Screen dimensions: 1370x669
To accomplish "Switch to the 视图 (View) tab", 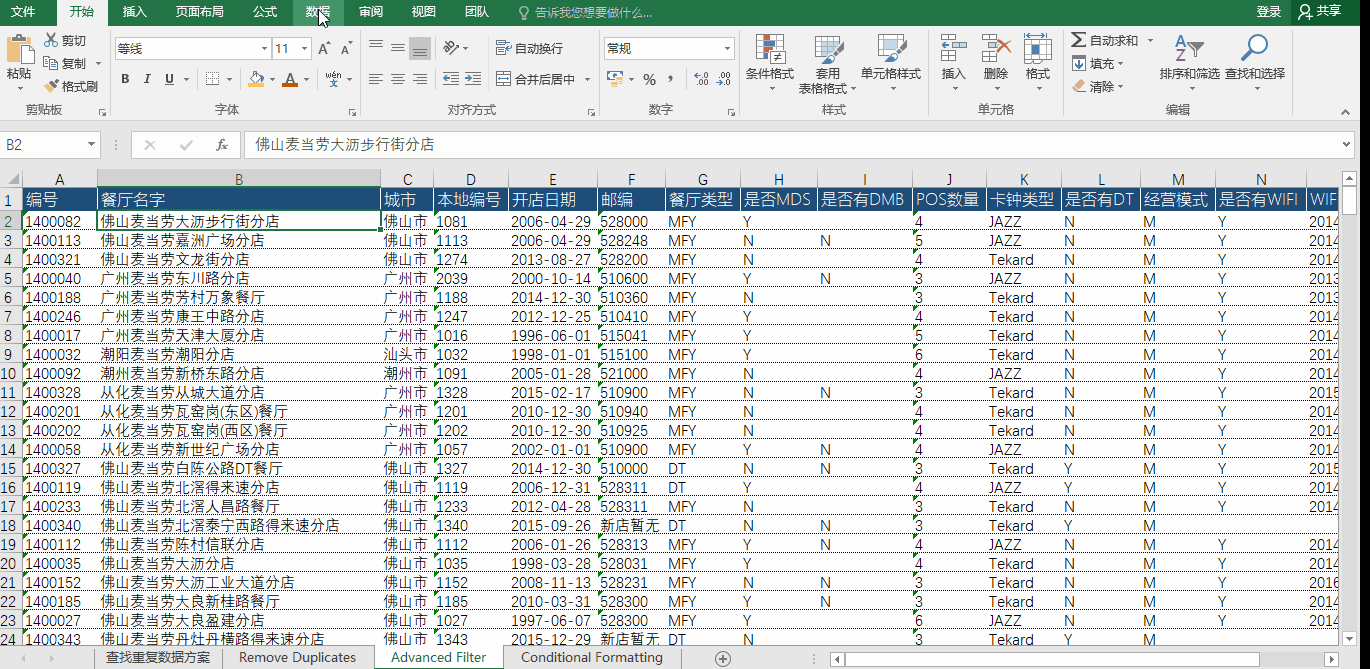I will pyautogui.click(x=424, y=12).
